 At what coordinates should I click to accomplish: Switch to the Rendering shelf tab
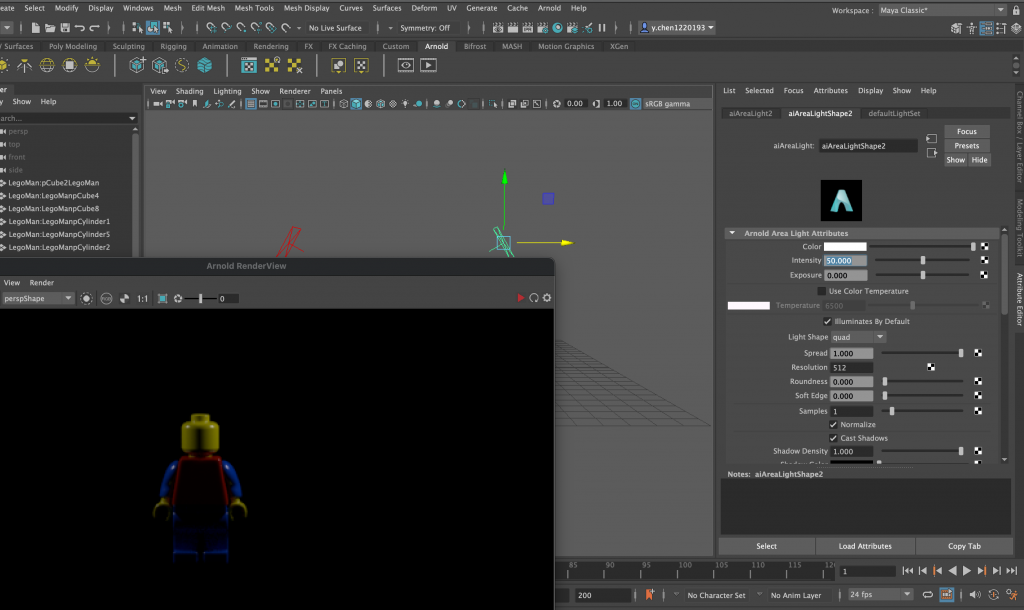click(270, 46)
